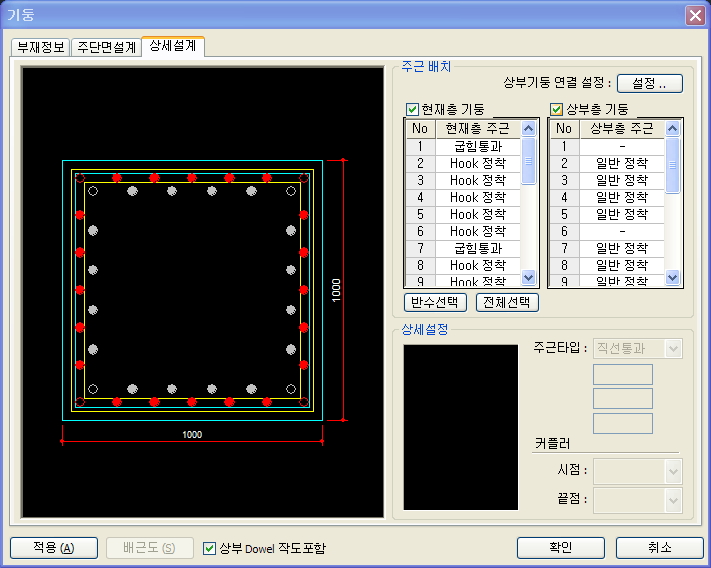Click the 상부층 주근 list scrollbar thumb
711x568 pixels.
click(672, 165)
